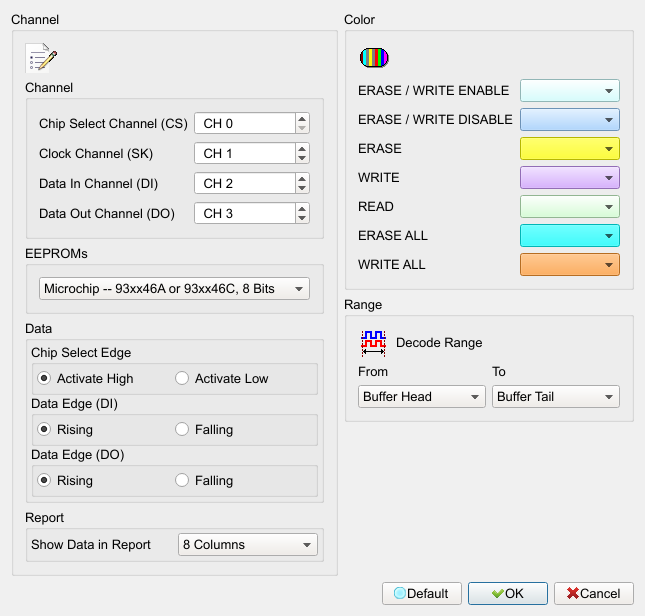Open the EEPROMs Microchip model dropdown
This screenshot has width=645, height=616.
click(174, 289)
